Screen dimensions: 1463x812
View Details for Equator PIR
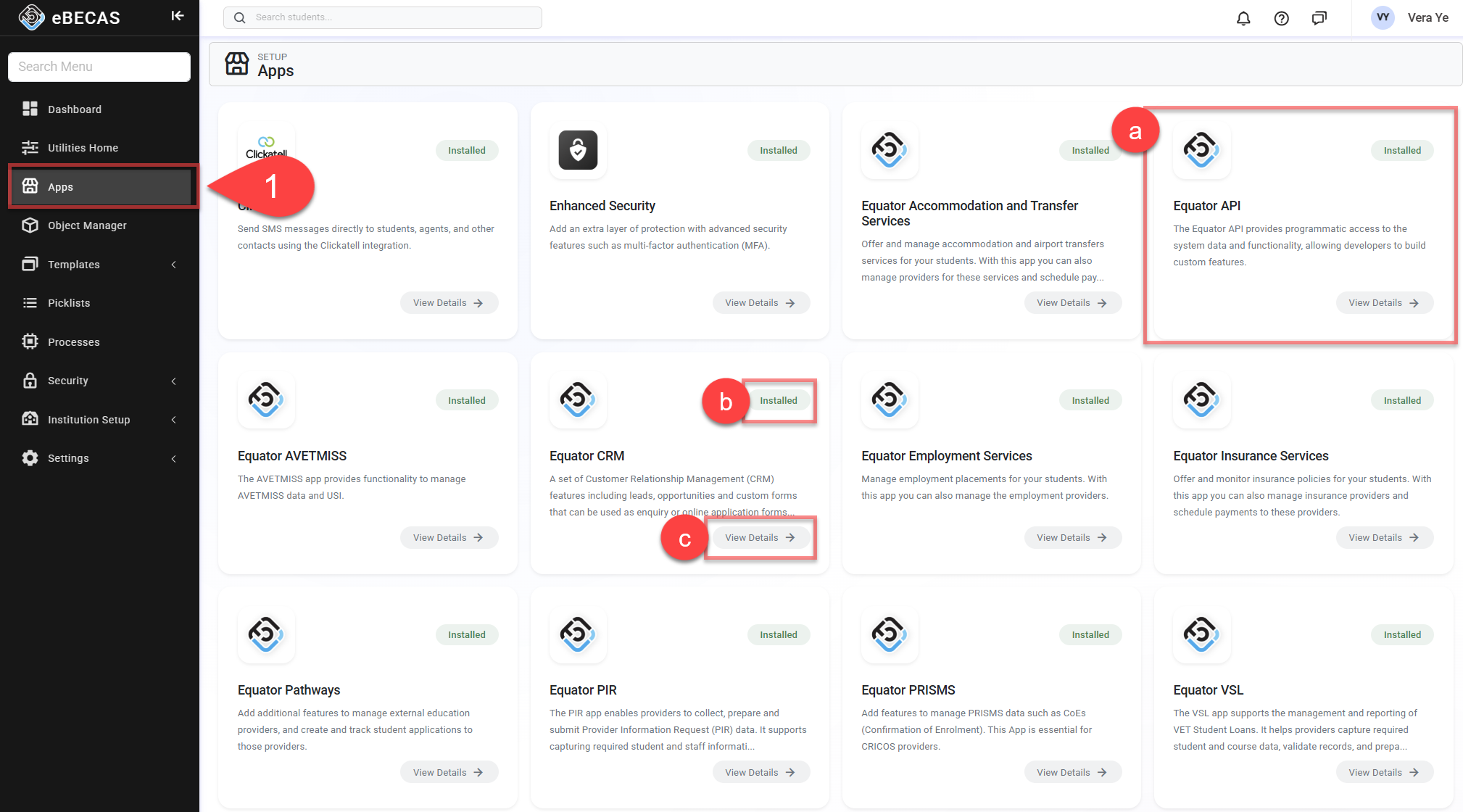click(760, 772)
